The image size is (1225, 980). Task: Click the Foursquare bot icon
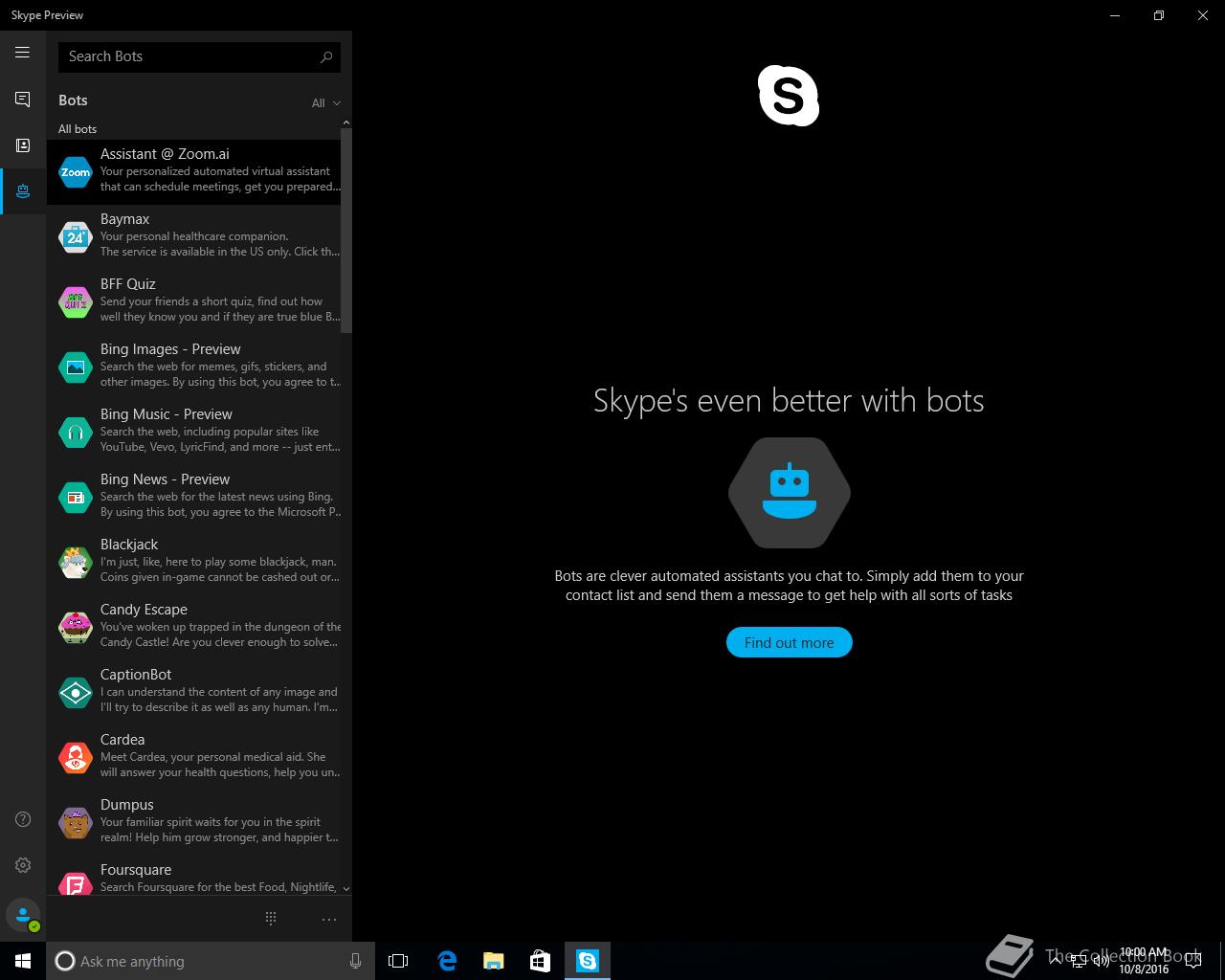(76, 882)
